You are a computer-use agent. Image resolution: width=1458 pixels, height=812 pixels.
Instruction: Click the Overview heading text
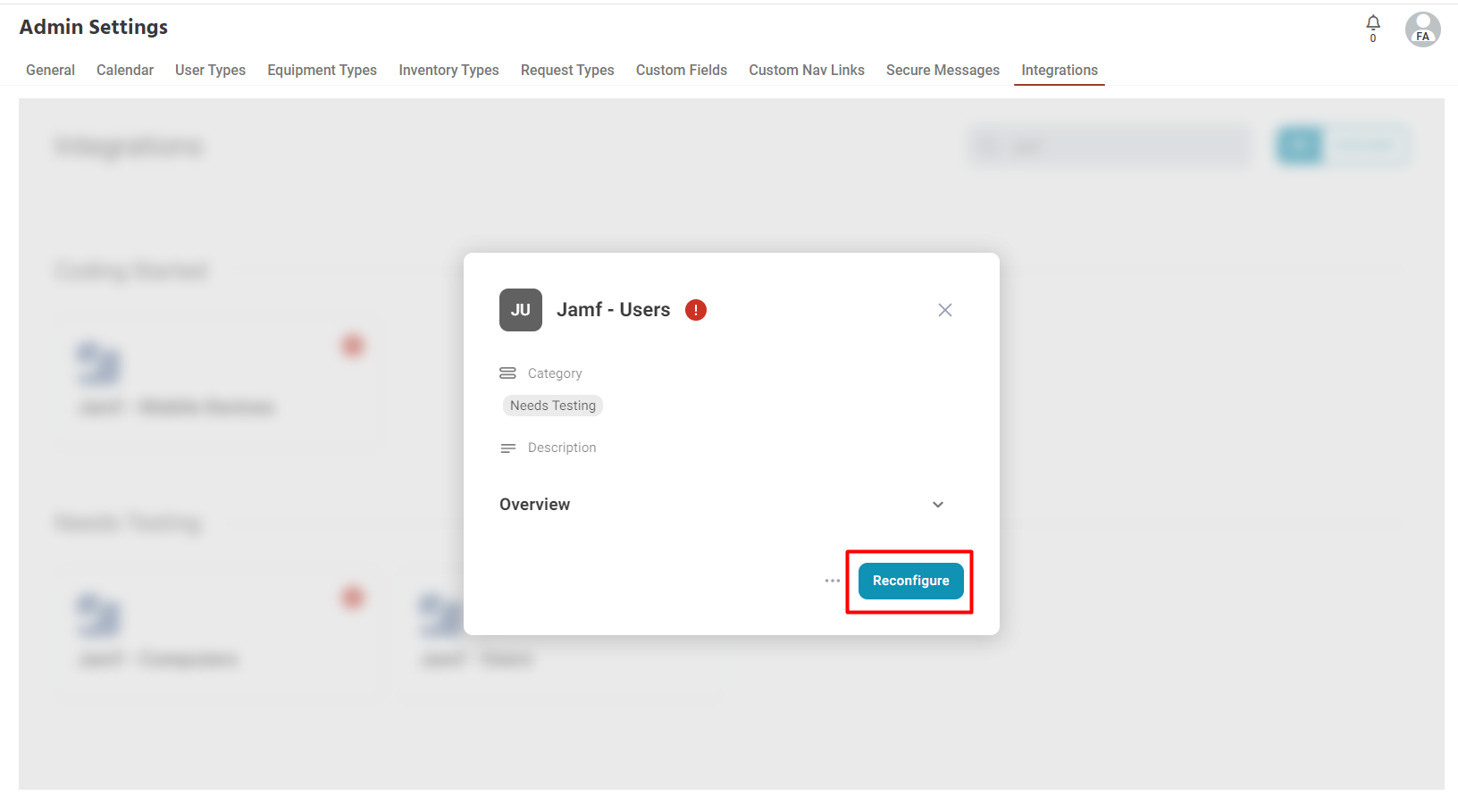[x=534, y=505]
